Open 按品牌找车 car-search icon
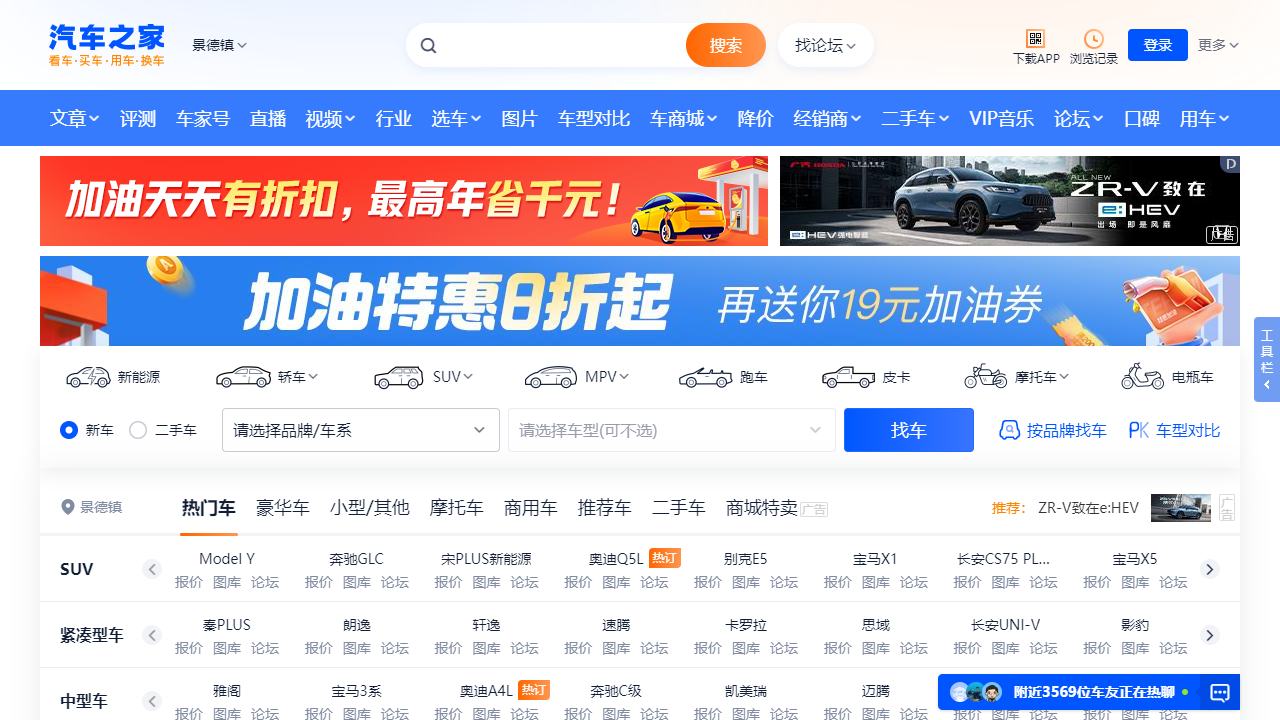Image resolution: width=1280 pixels, height=720 pixels. click(x=1009, y=430)
